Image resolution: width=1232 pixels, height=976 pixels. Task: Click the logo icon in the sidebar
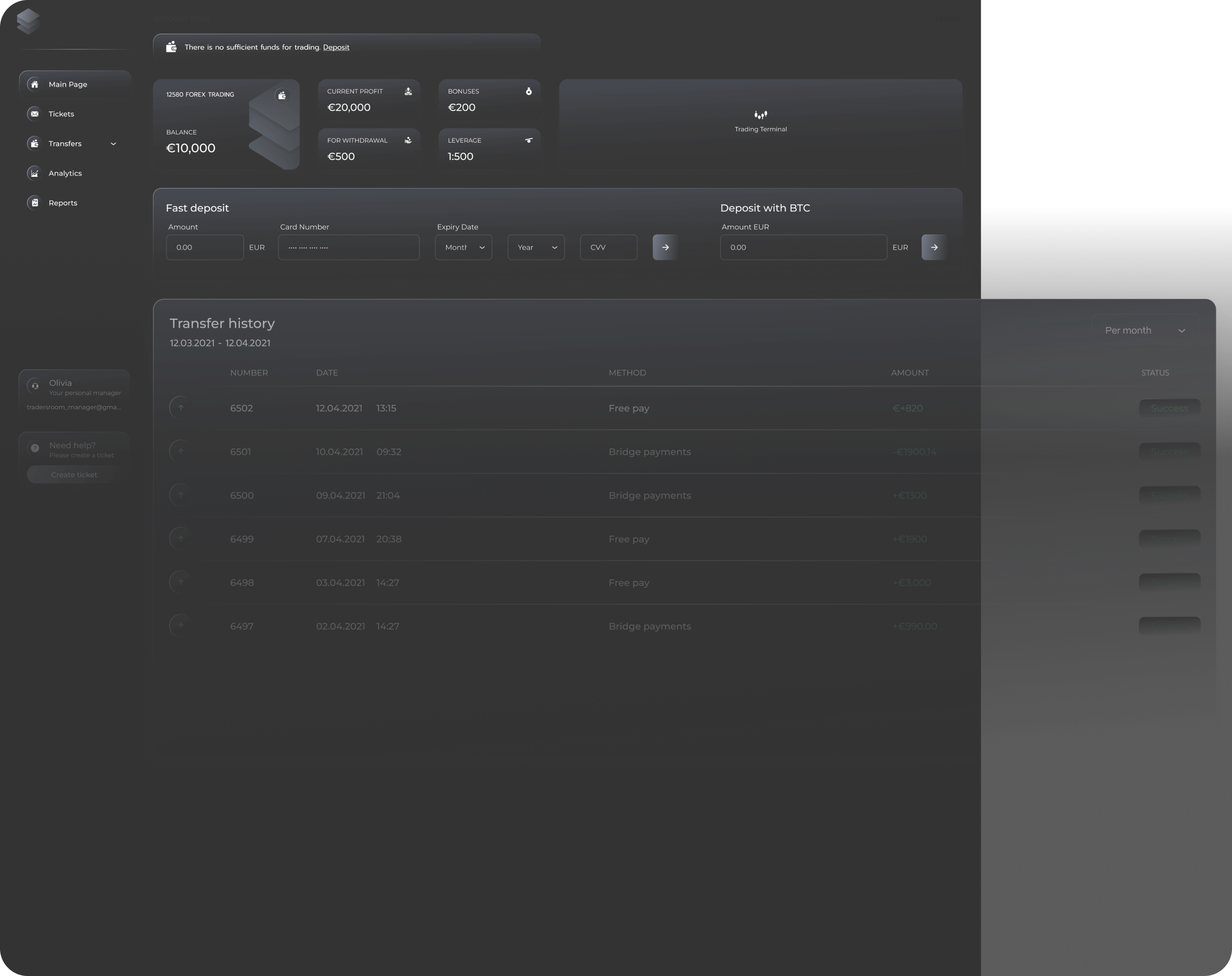coord(28,21)
